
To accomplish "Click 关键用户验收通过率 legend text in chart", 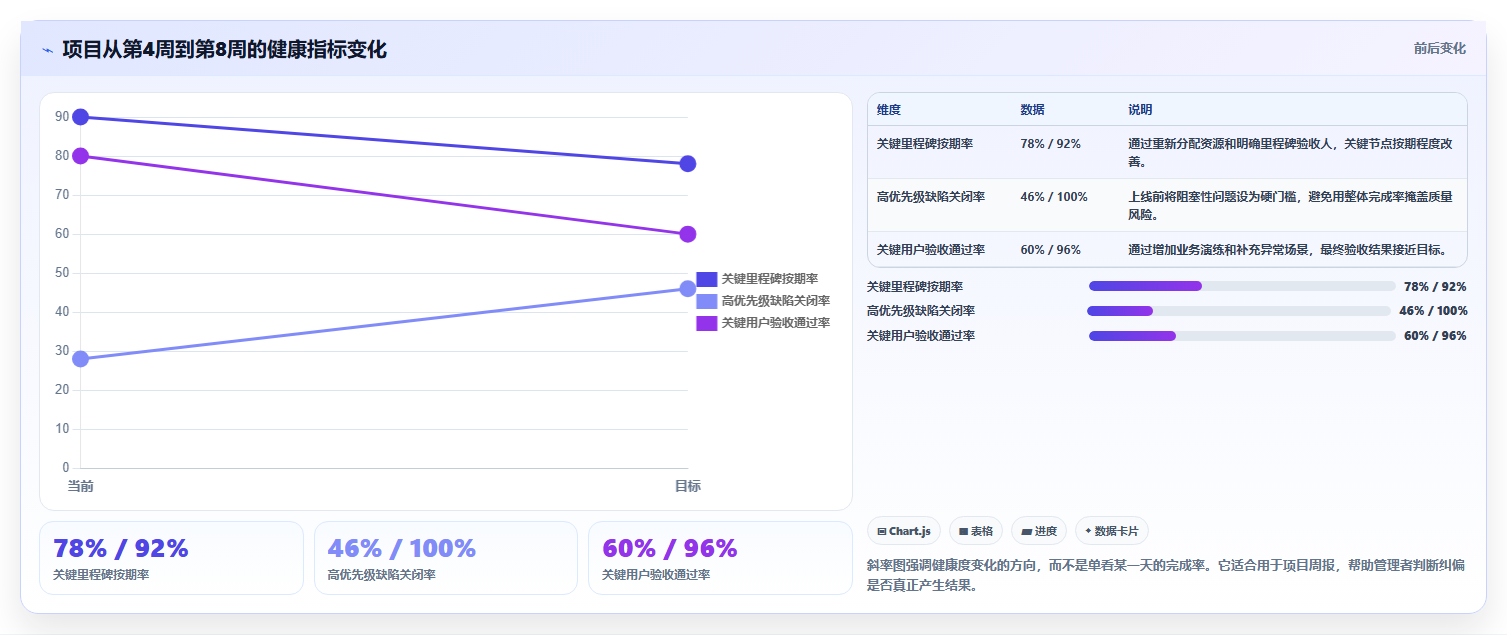I will click(x=776, y=323).
